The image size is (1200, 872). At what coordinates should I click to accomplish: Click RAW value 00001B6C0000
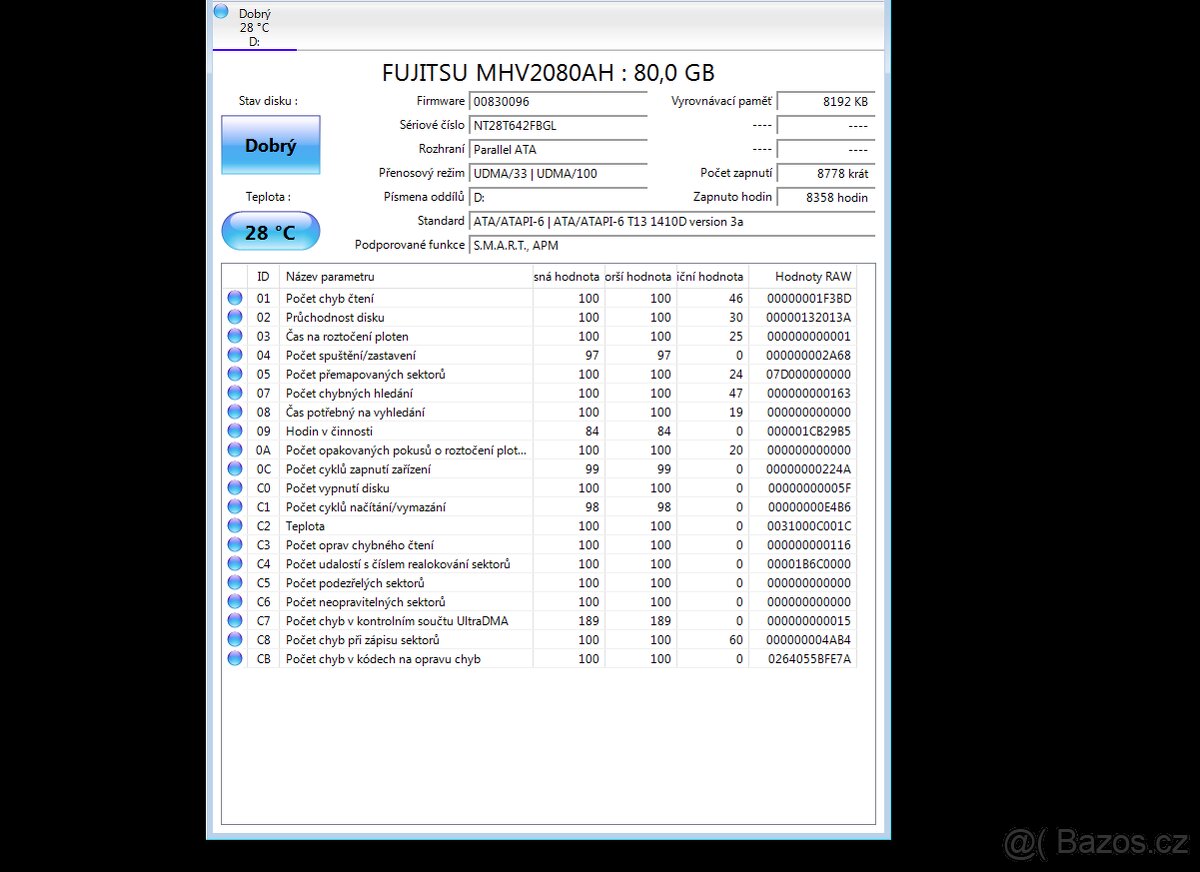pyautogui.click(x=809, y=565)
